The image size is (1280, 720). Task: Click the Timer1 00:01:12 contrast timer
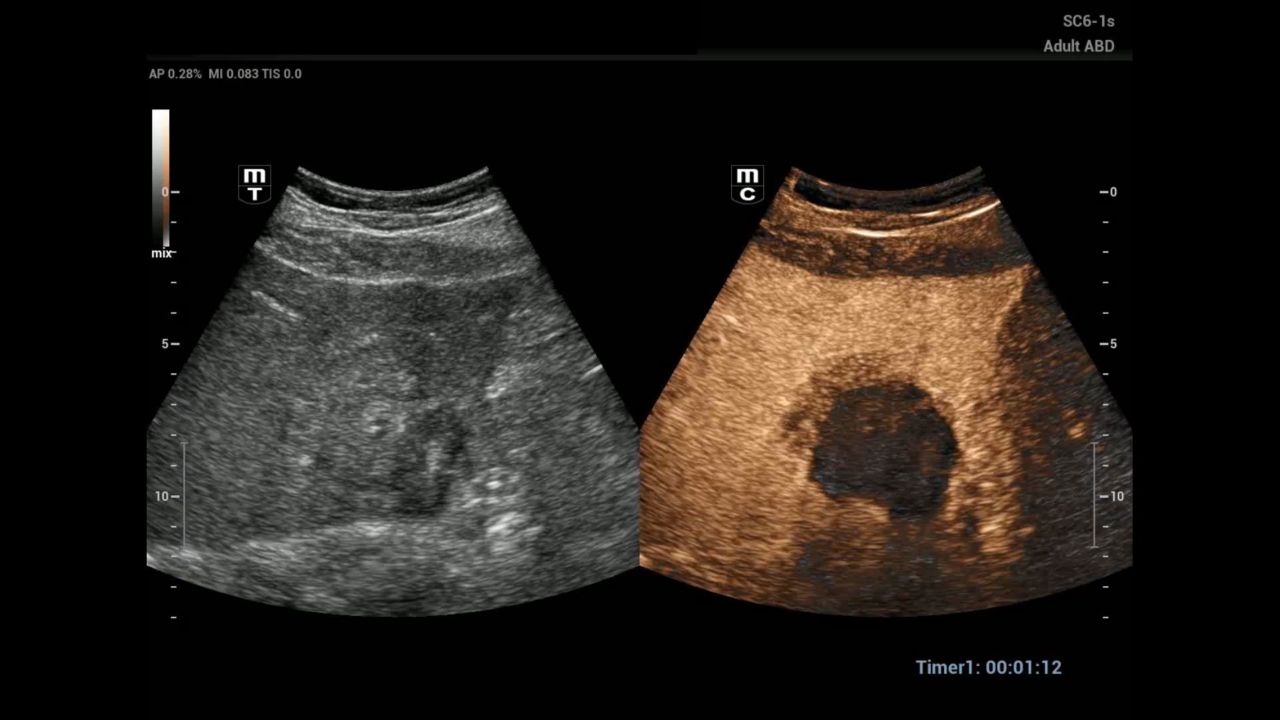988,667
